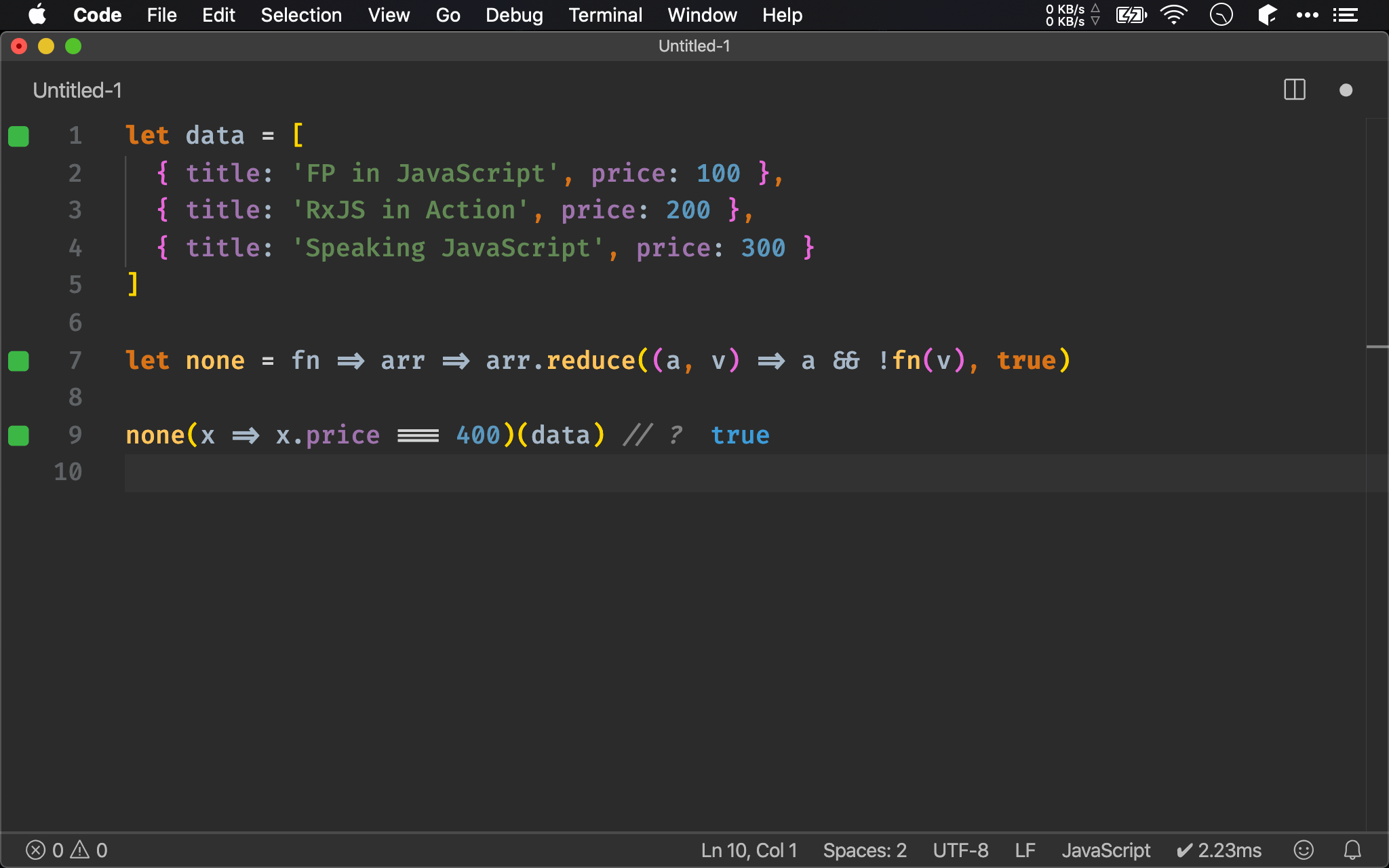1389x868 pixels.
Task: Toggle the green debug breakpoint on line 9
Action: tap(19, 435)
